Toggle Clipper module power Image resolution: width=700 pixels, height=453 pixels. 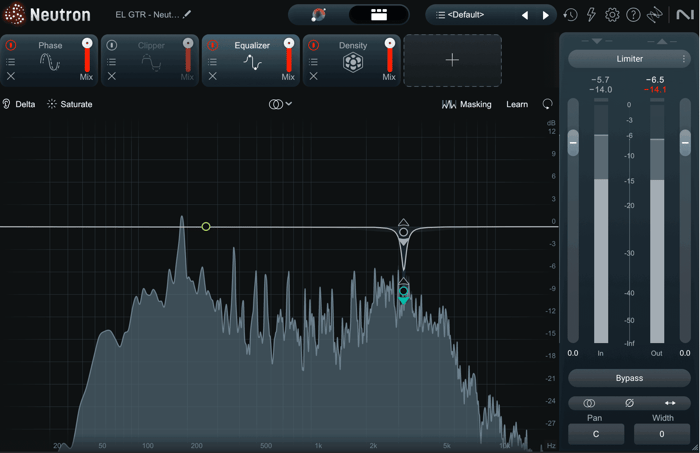pyautogui.click(x=112, y=45)
